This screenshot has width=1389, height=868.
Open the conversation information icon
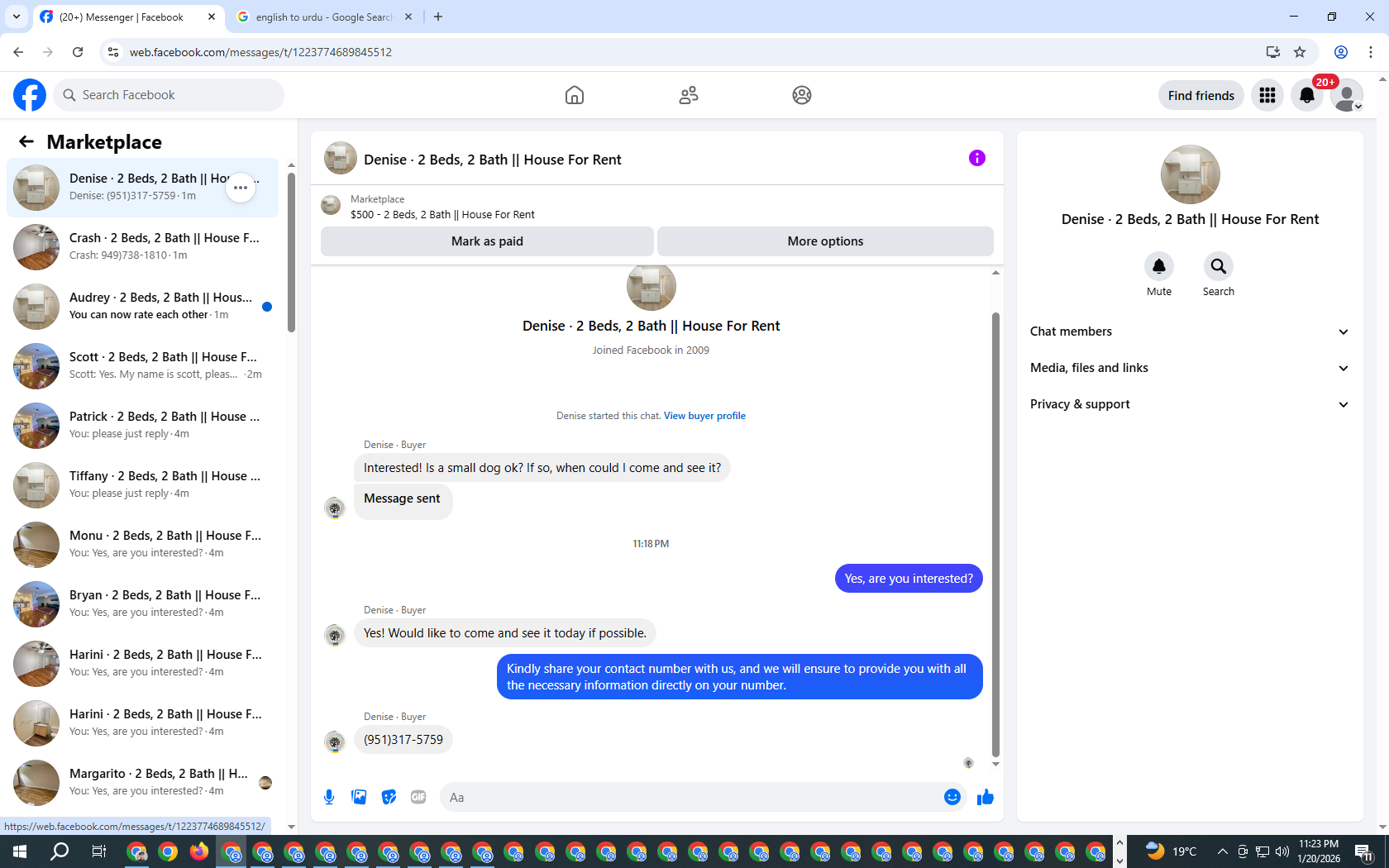(x=977, y=158)
